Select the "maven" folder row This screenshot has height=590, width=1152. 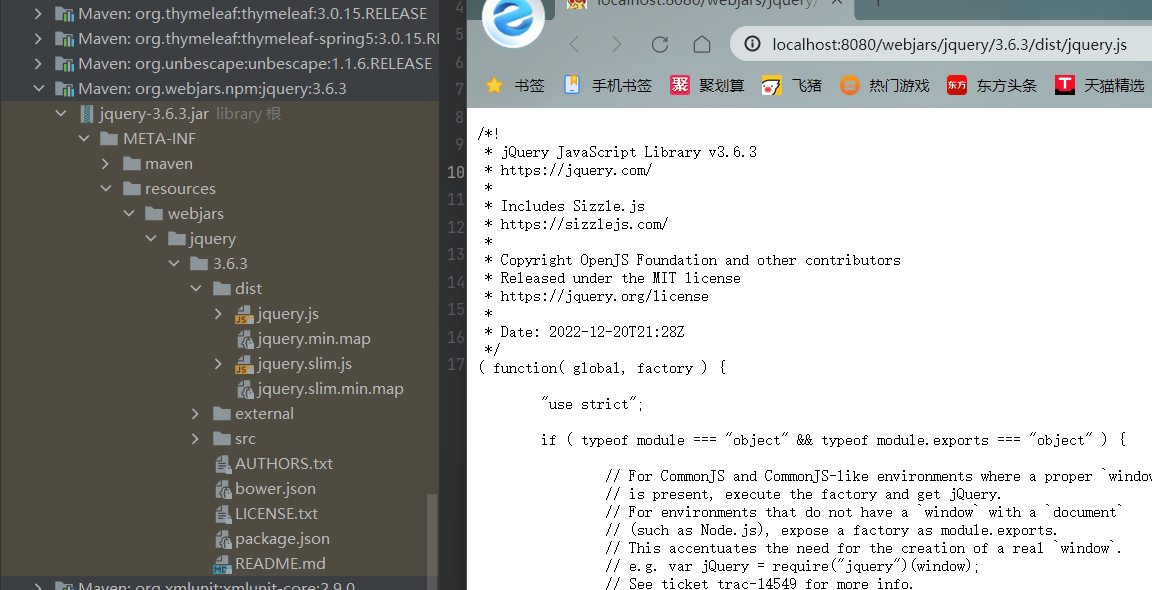(219, 164)
